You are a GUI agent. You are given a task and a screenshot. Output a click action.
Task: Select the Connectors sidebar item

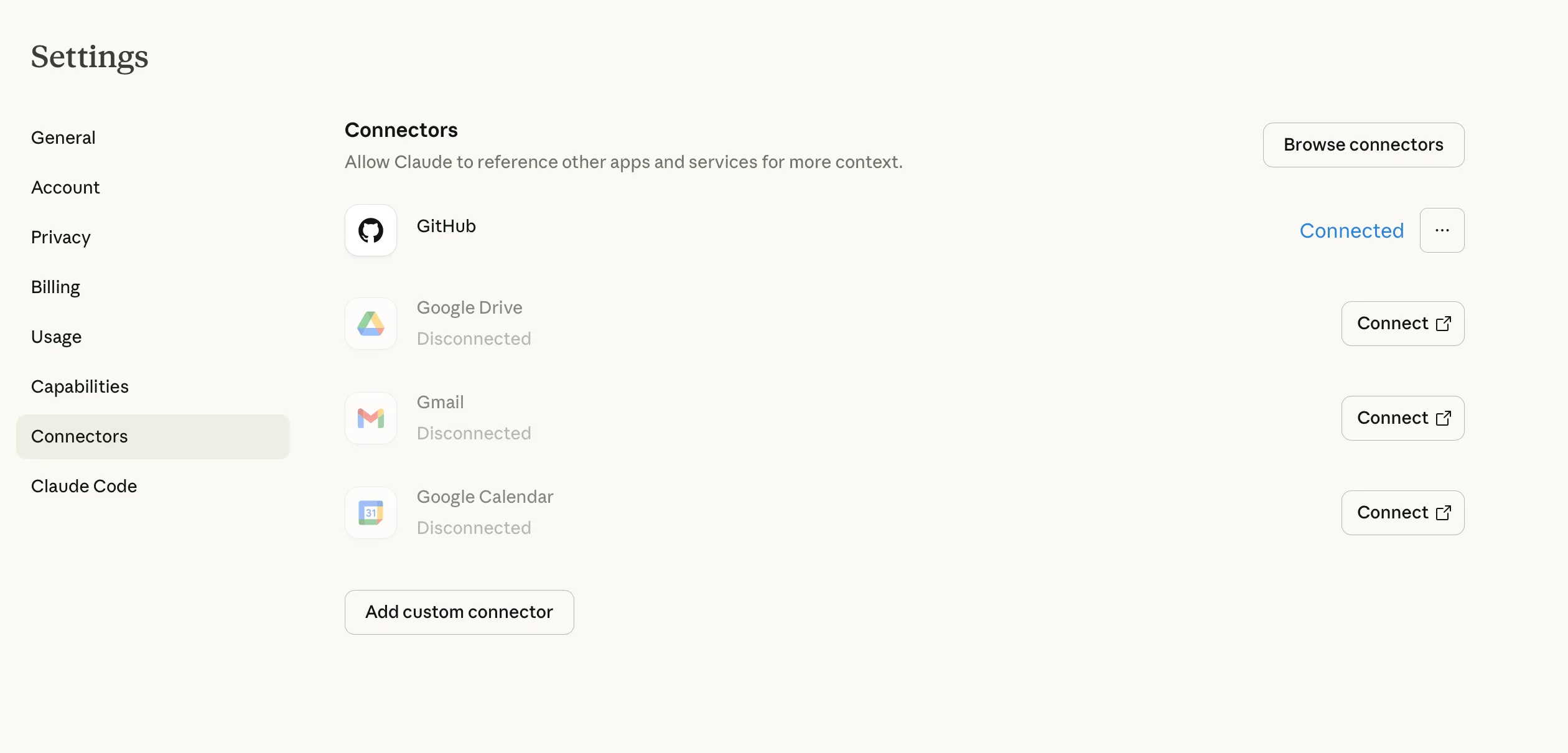80,436
